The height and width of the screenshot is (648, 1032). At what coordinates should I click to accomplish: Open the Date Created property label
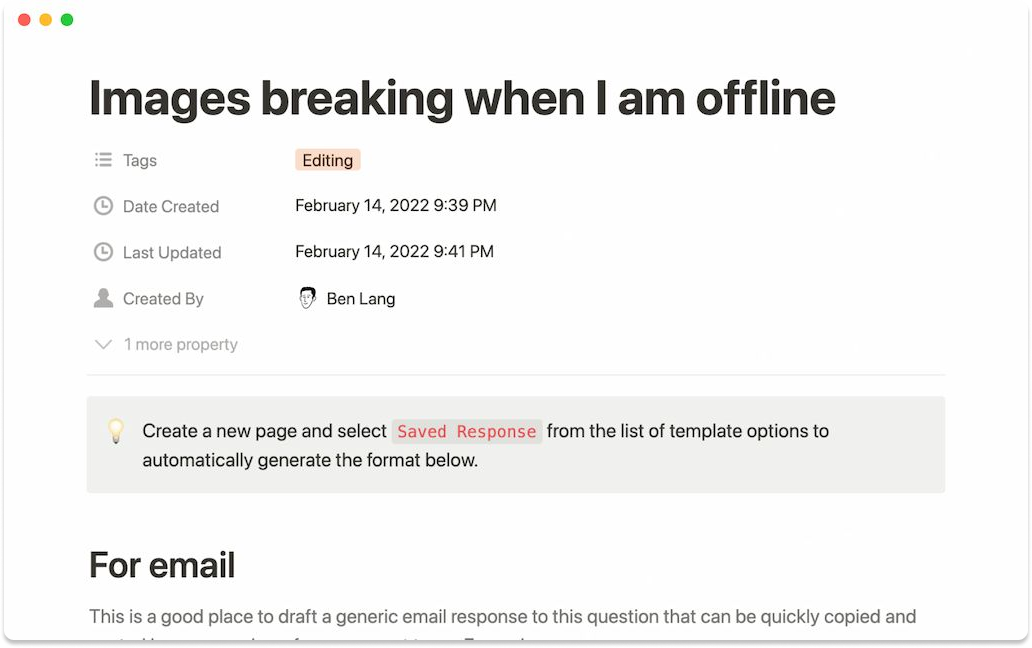tap(171, 206)
